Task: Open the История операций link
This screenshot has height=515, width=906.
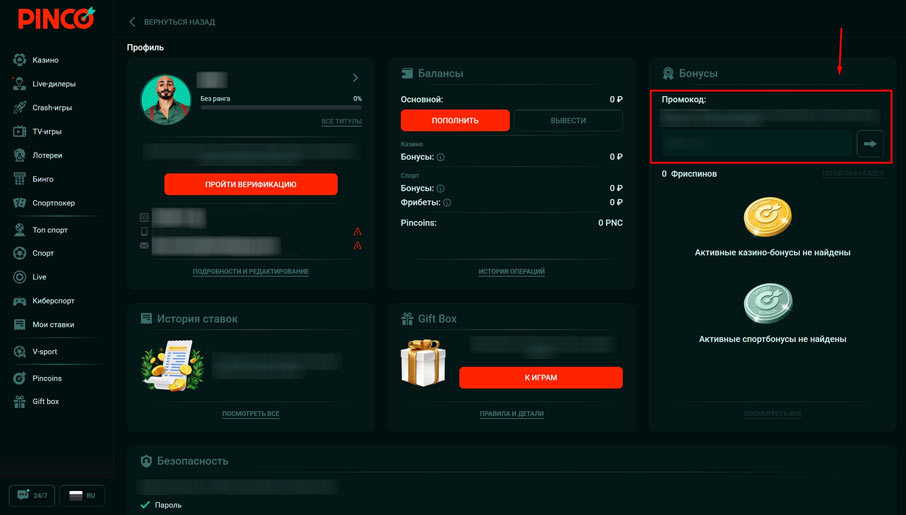Action: pos(511,272)
